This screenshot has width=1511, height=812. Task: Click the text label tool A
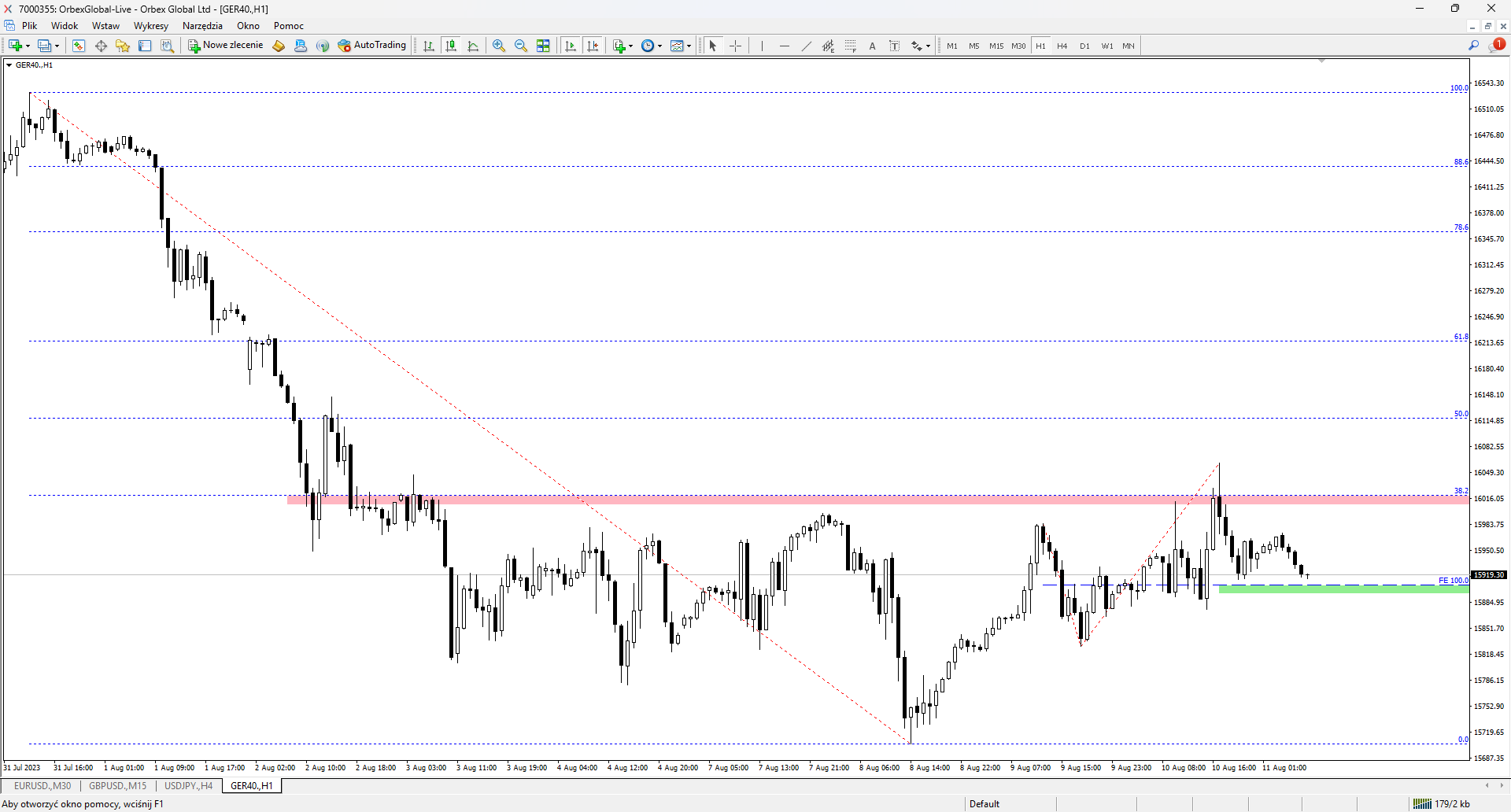pyautogui.click(x=872, y=46)
